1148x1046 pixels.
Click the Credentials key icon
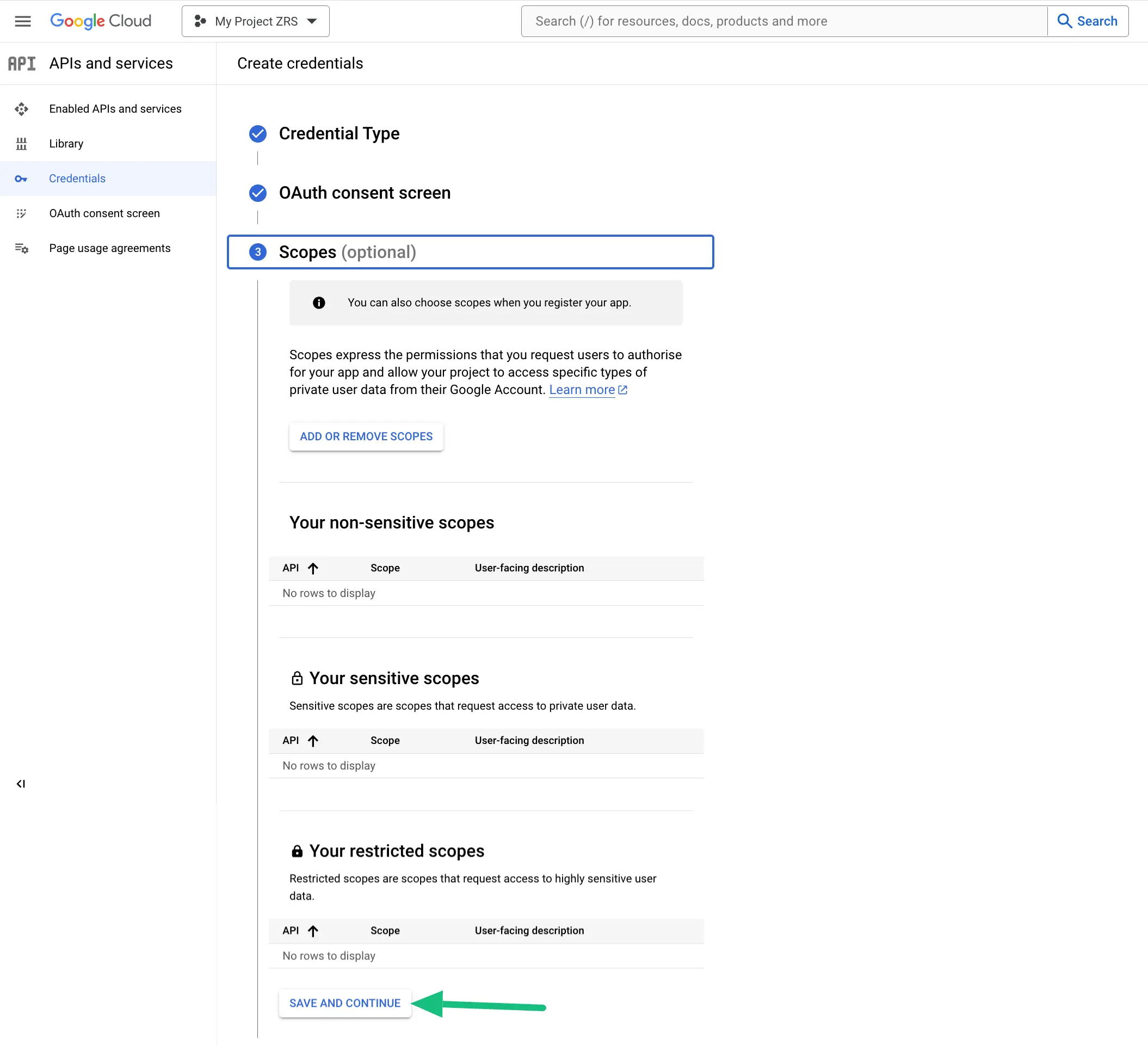click(21, 179)
